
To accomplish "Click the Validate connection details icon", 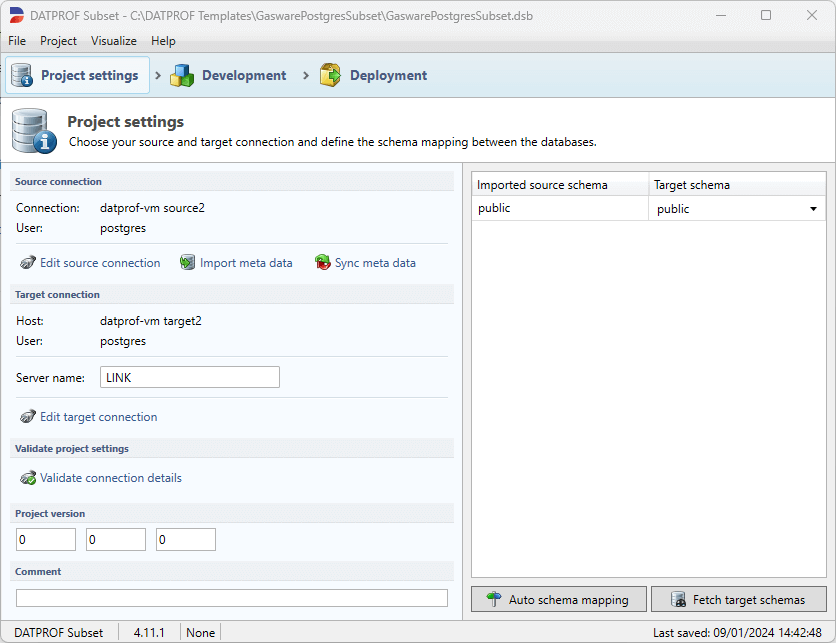I will (x=27, y=478).
